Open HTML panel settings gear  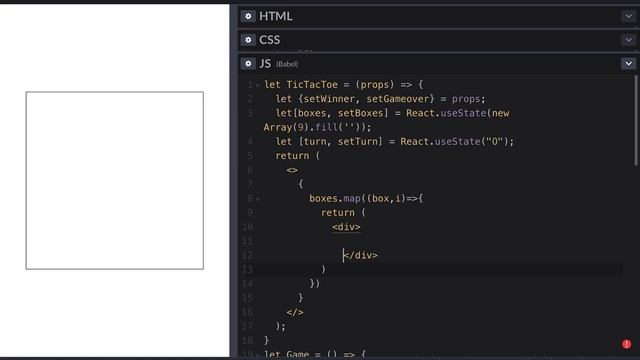(x=248, y=16)
